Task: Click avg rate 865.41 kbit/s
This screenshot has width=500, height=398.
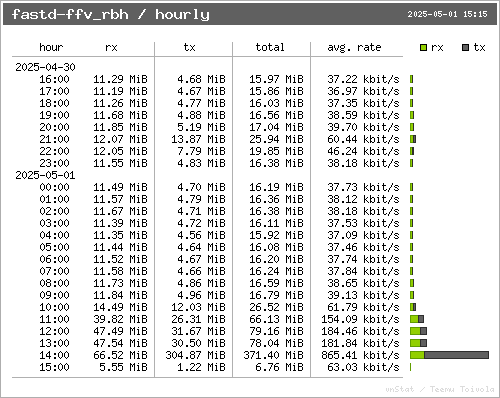Action: 360,355
